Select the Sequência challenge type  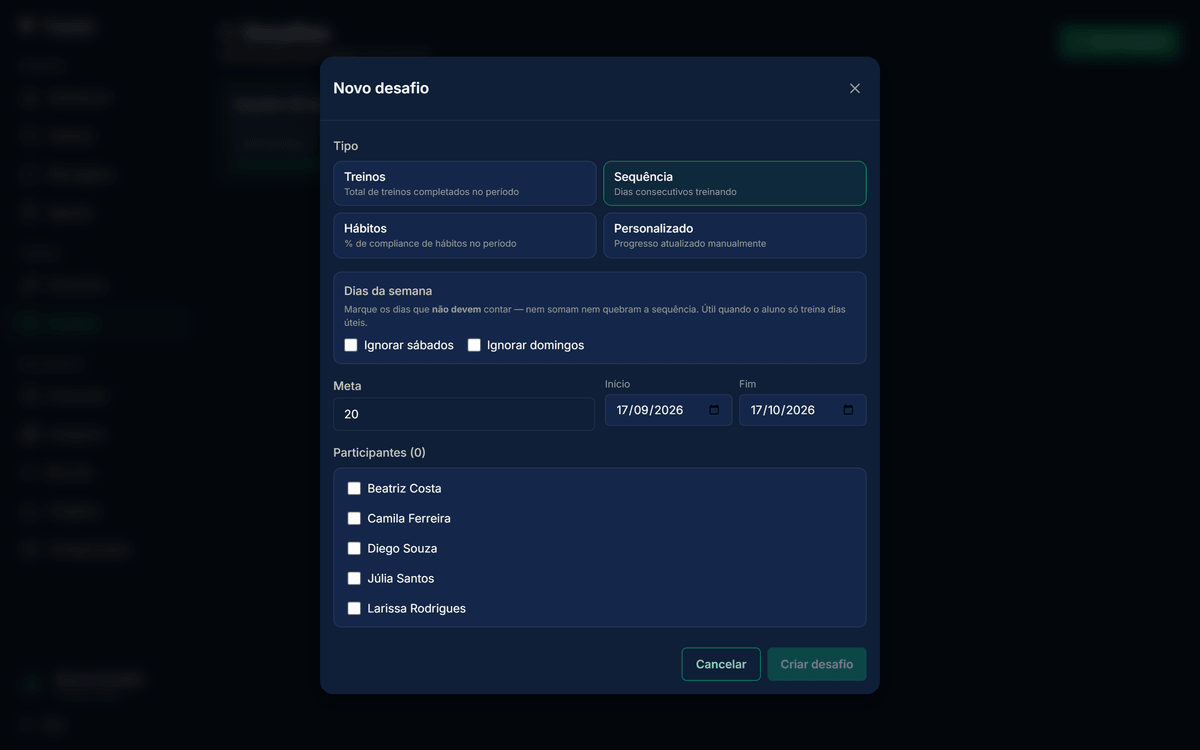[x=735, y=184]
